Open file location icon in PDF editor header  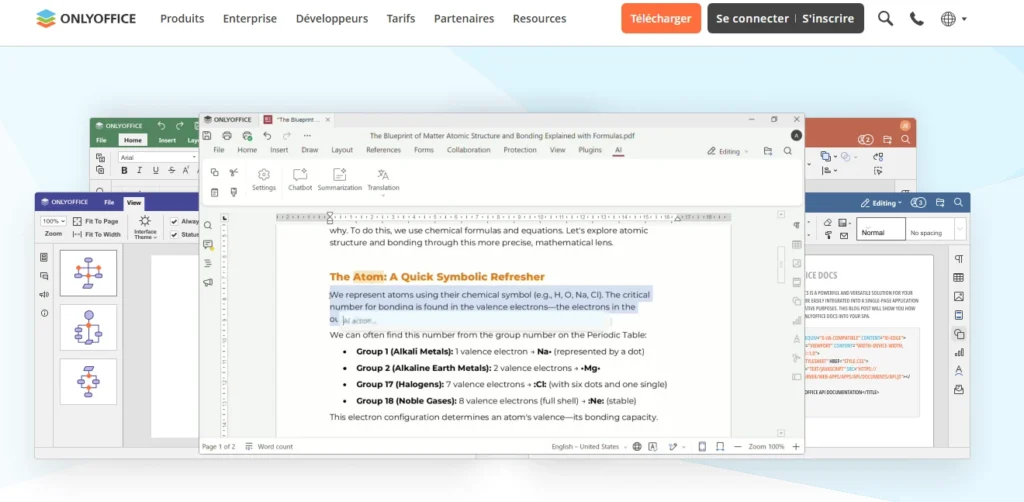pyautogui.click(x=768, y=151)
